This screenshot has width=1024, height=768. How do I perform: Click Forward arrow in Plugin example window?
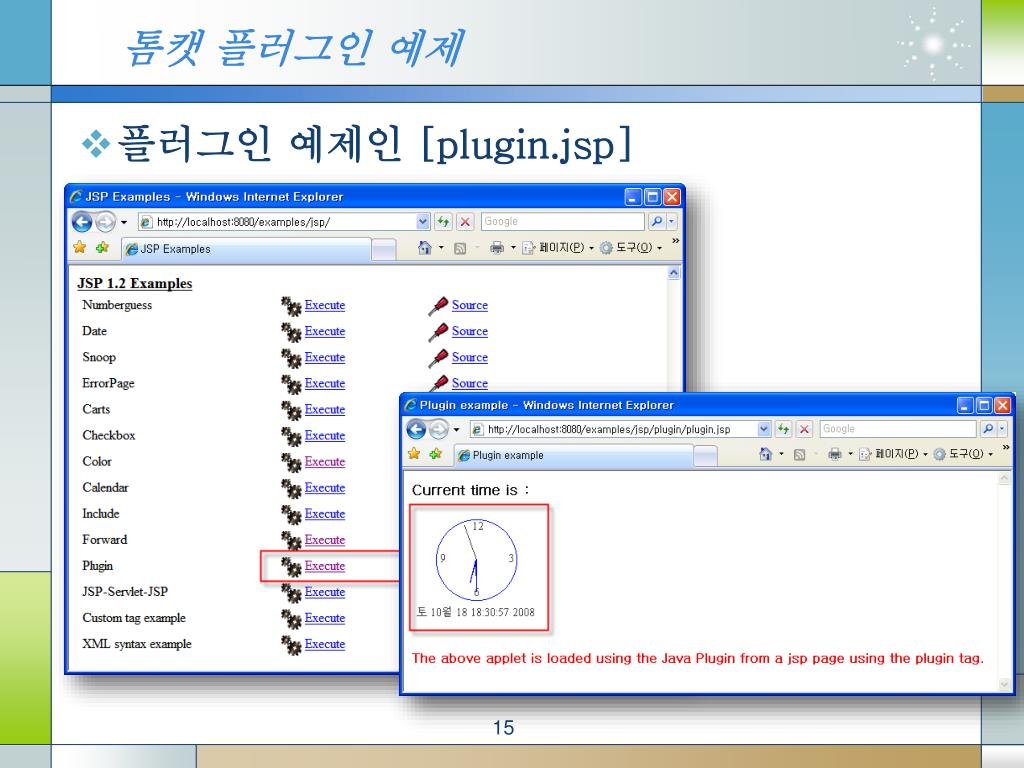439,429
